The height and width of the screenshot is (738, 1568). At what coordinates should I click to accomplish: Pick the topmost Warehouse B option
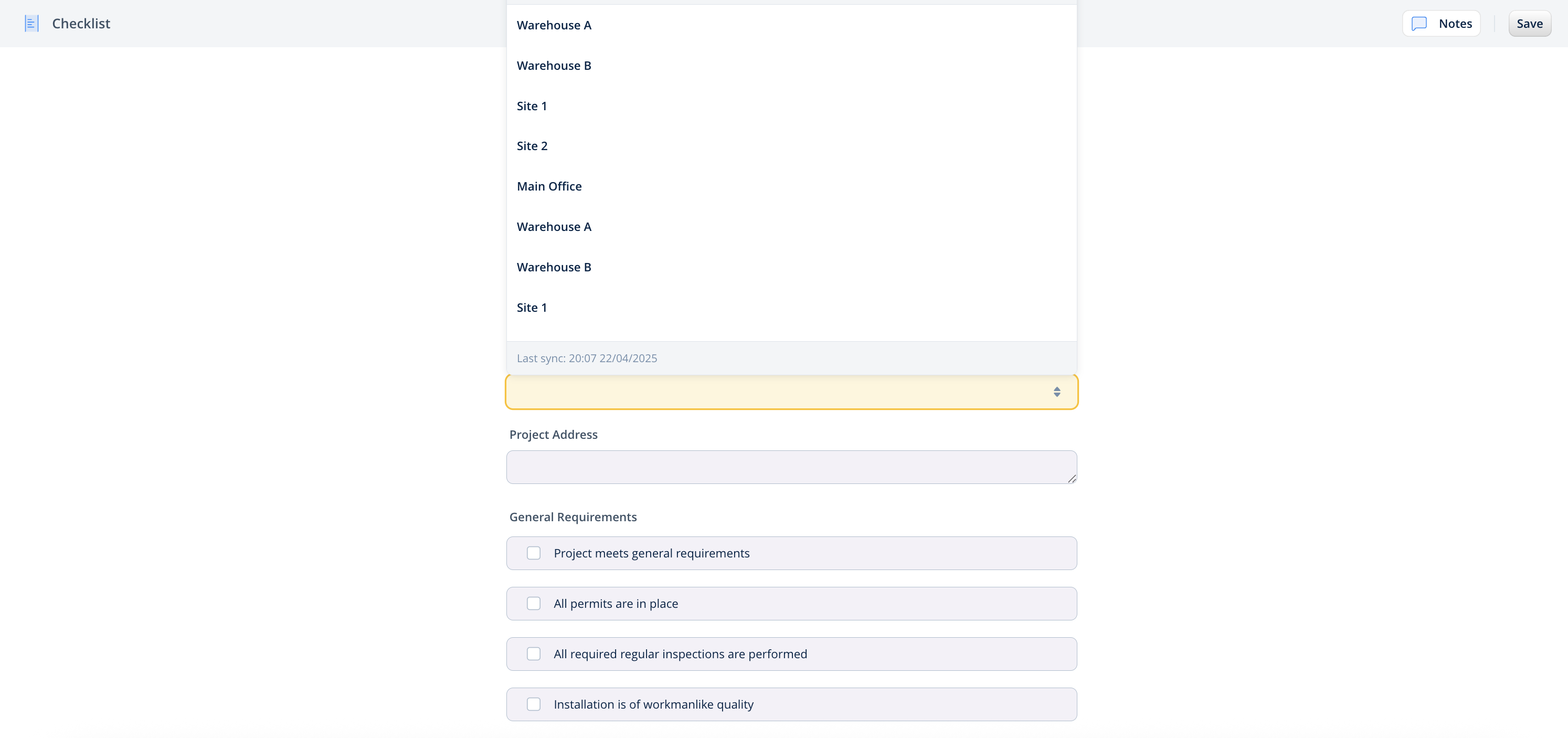[x=554, y=66]
